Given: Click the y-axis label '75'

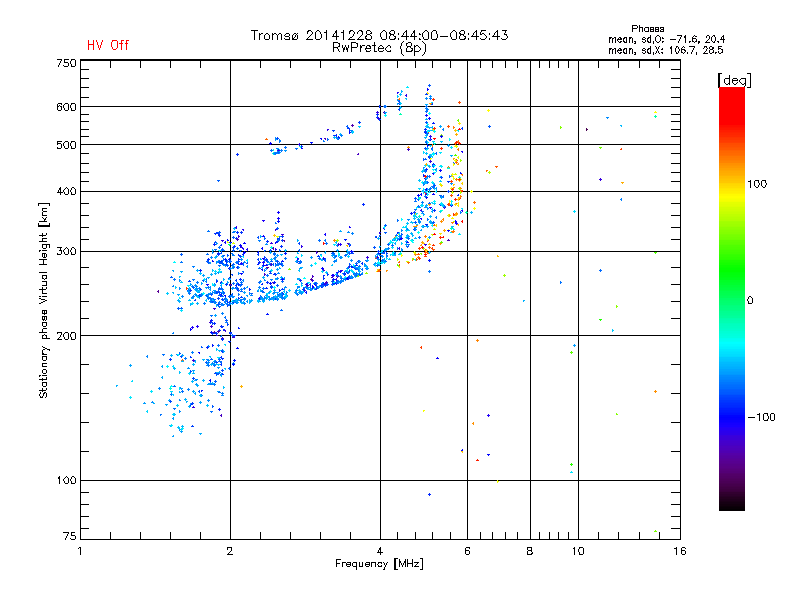Looking at the screenshot, I should [x=70, y=536].
